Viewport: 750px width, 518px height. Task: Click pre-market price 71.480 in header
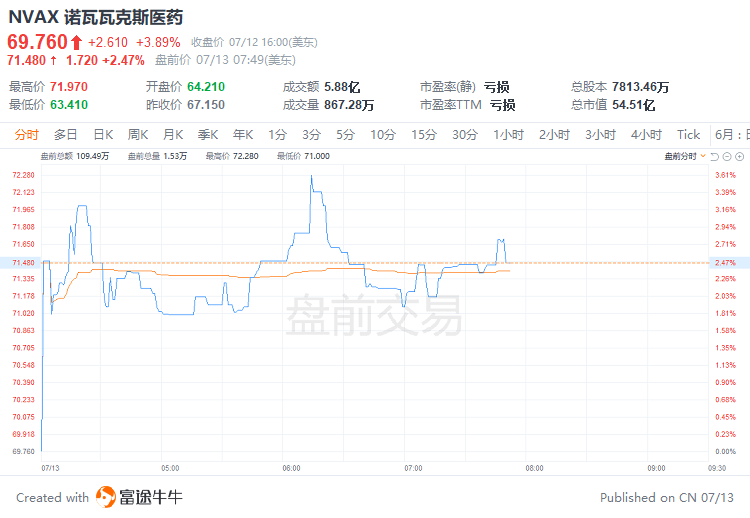pyautogui.click(x=26, y=60)
